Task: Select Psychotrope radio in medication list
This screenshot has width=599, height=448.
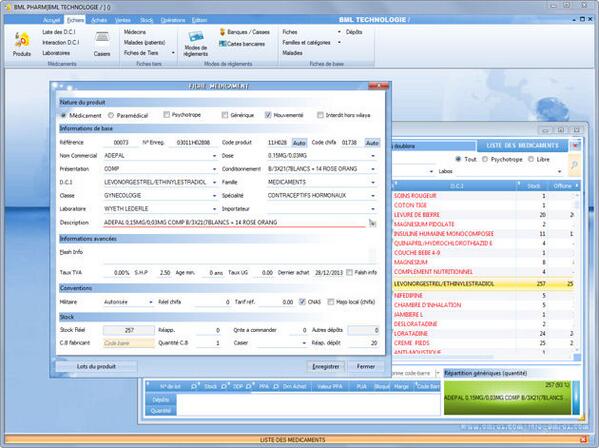Action: 485,159
